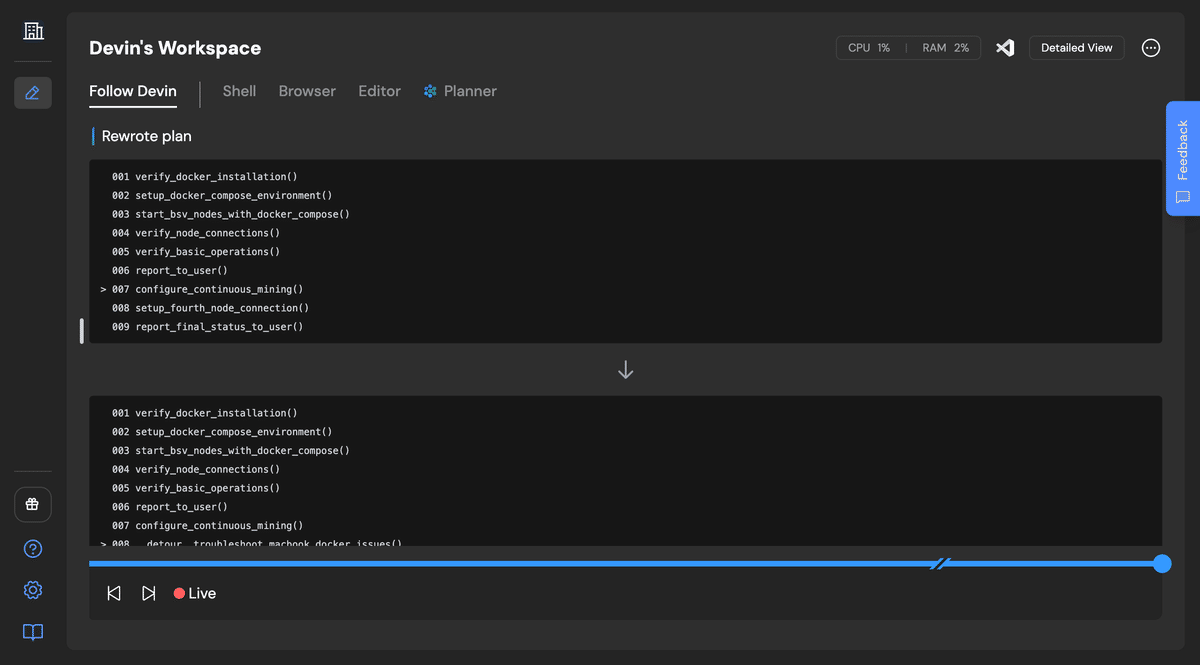Expand the CPU and RAM usage panel
1200x665 pixels.
907,47
